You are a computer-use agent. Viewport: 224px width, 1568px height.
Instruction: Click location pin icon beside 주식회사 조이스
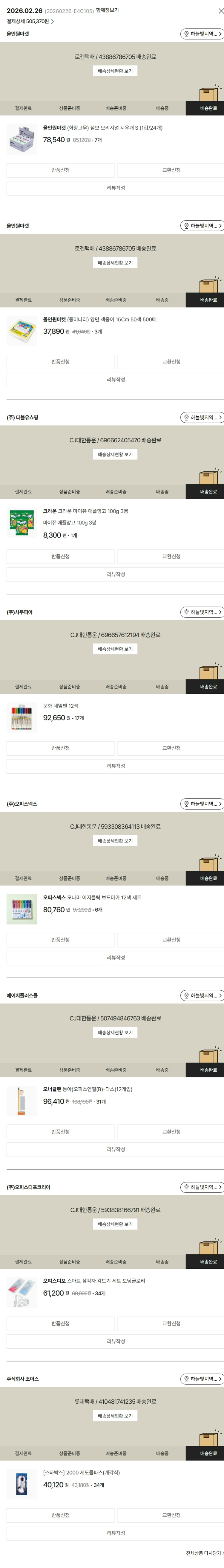tap(186, 1379)
